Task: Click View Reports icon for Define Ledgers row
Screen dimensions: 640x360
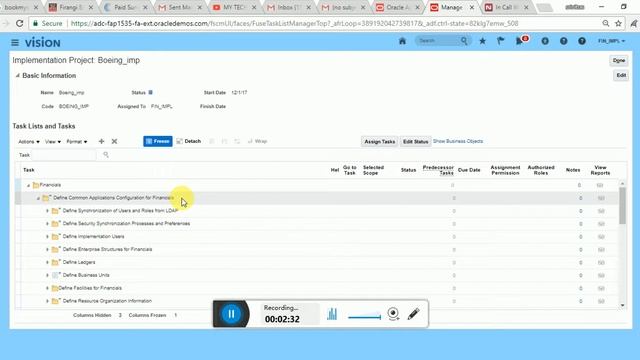Action: (x=601, y=262)
